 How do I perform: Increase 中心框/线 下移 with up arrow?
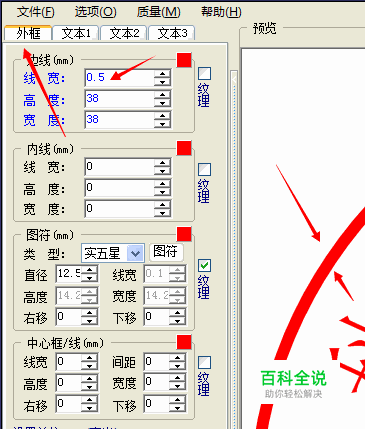(177, 400)
